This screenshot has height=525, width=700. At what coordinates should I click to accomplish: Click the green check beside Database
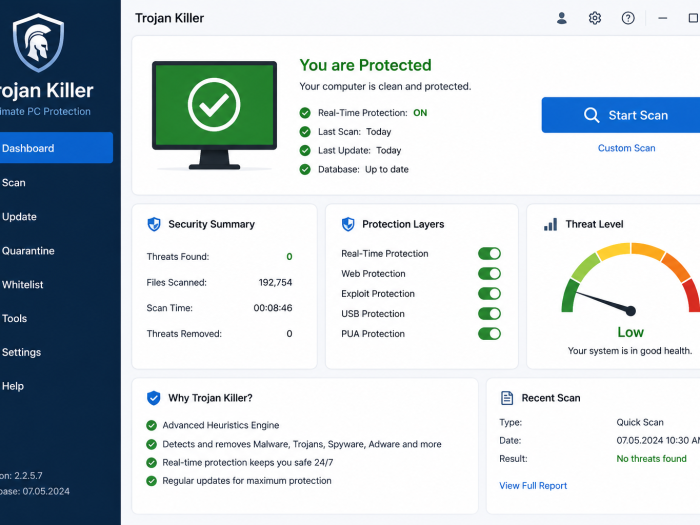(x=305, y=169)
